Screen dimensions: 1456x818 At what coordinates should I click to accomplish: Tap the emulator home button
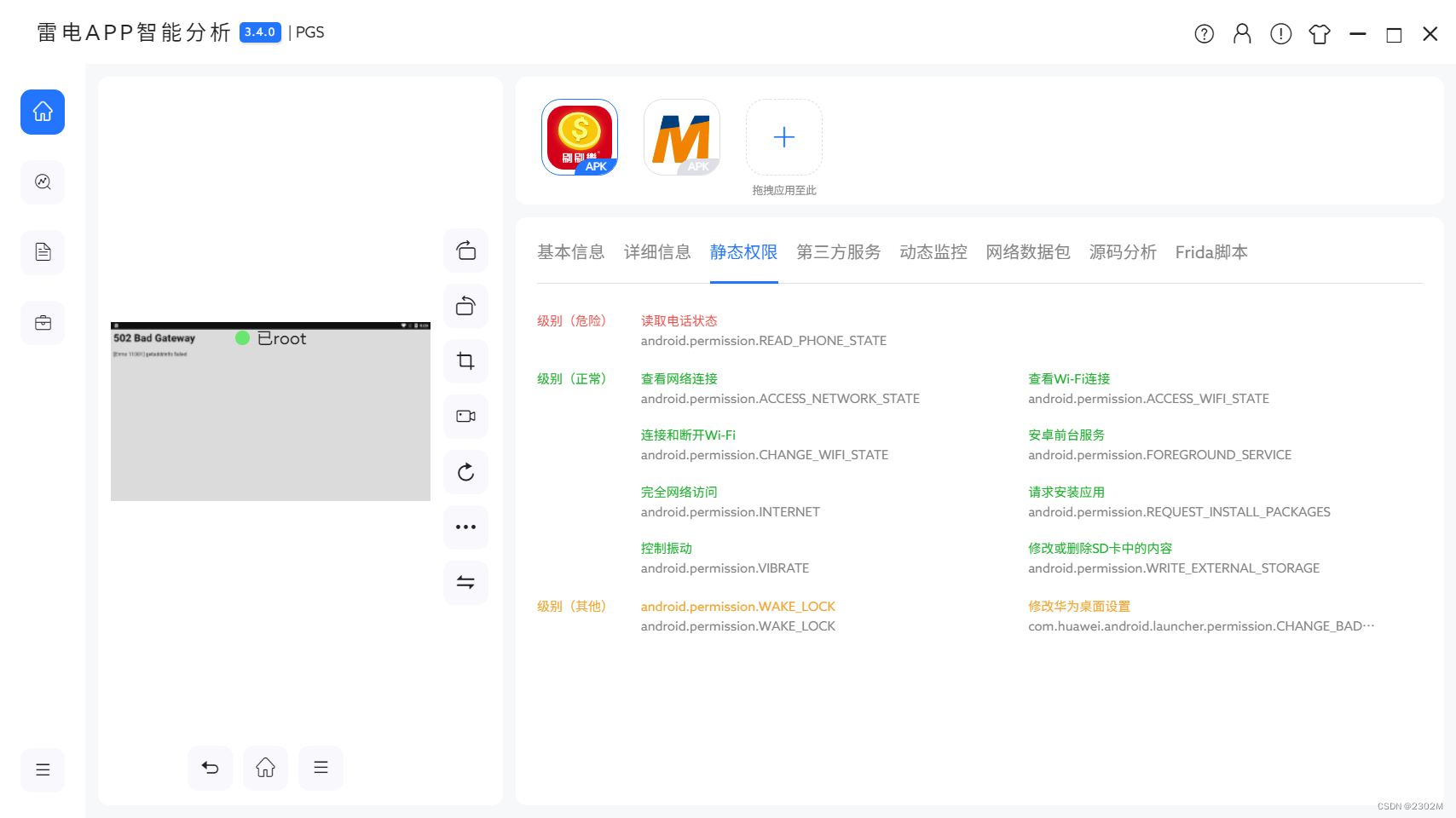point(265,768)
